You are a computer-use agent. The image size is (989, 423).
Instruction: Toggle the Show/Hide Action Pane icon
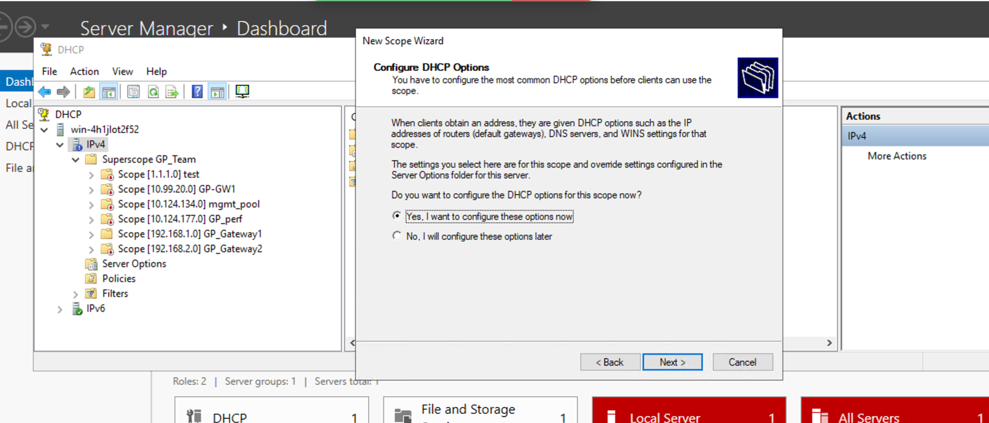(216, 92)
